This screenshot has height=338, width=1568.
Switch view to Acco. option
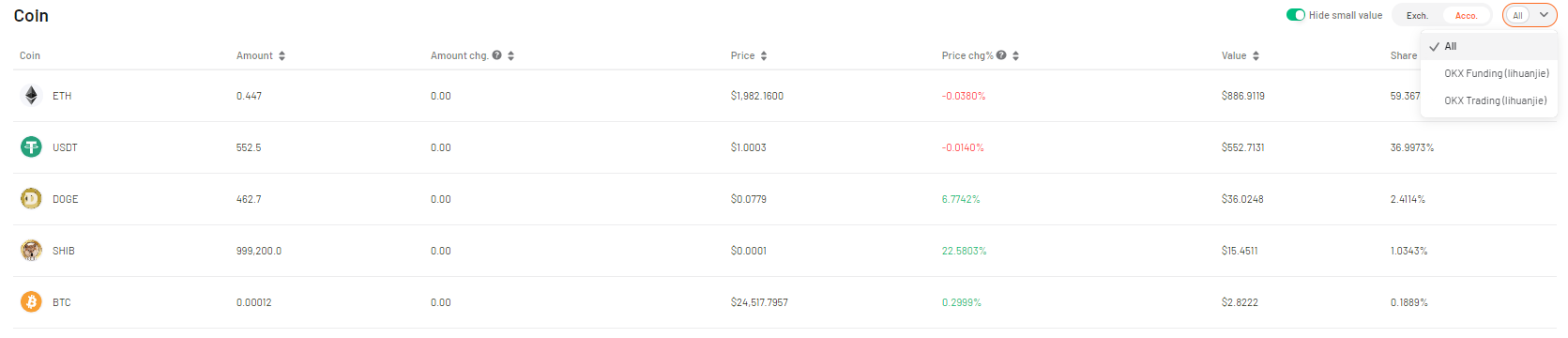click(x=1466, y=16)
